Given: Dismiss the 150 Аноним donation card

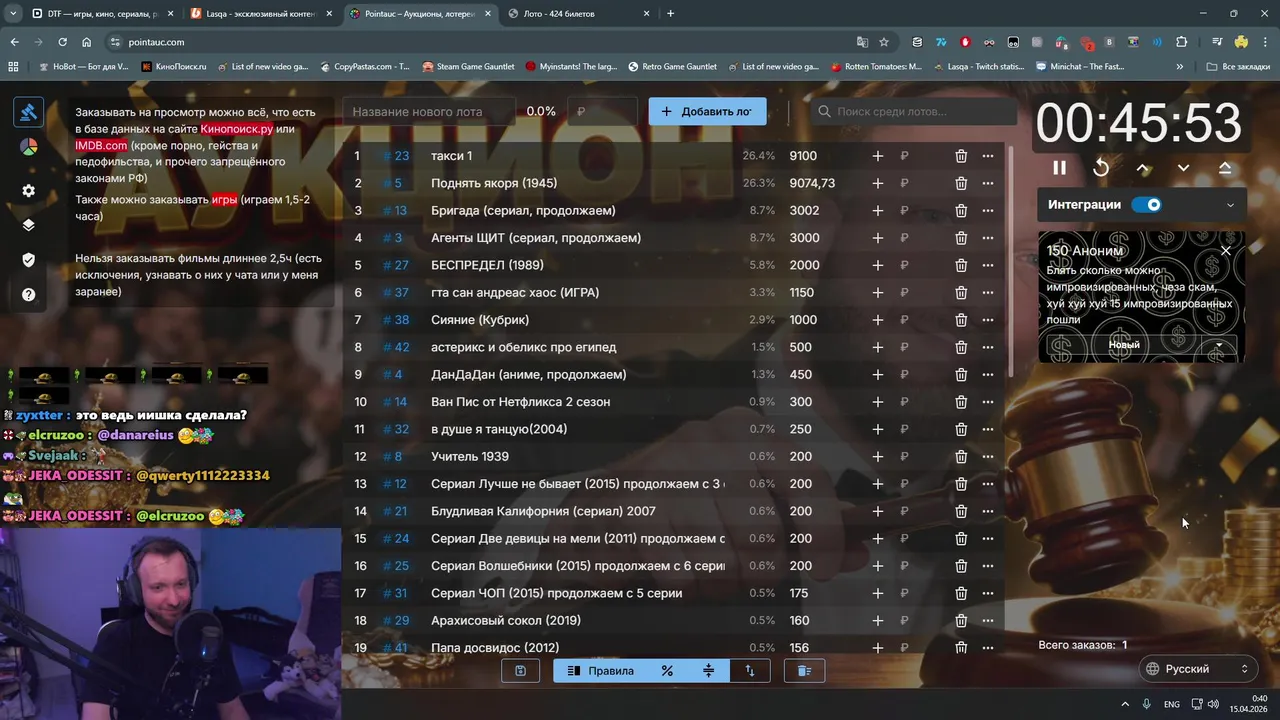Looking at the screenshot, I should click(1226, 250).
